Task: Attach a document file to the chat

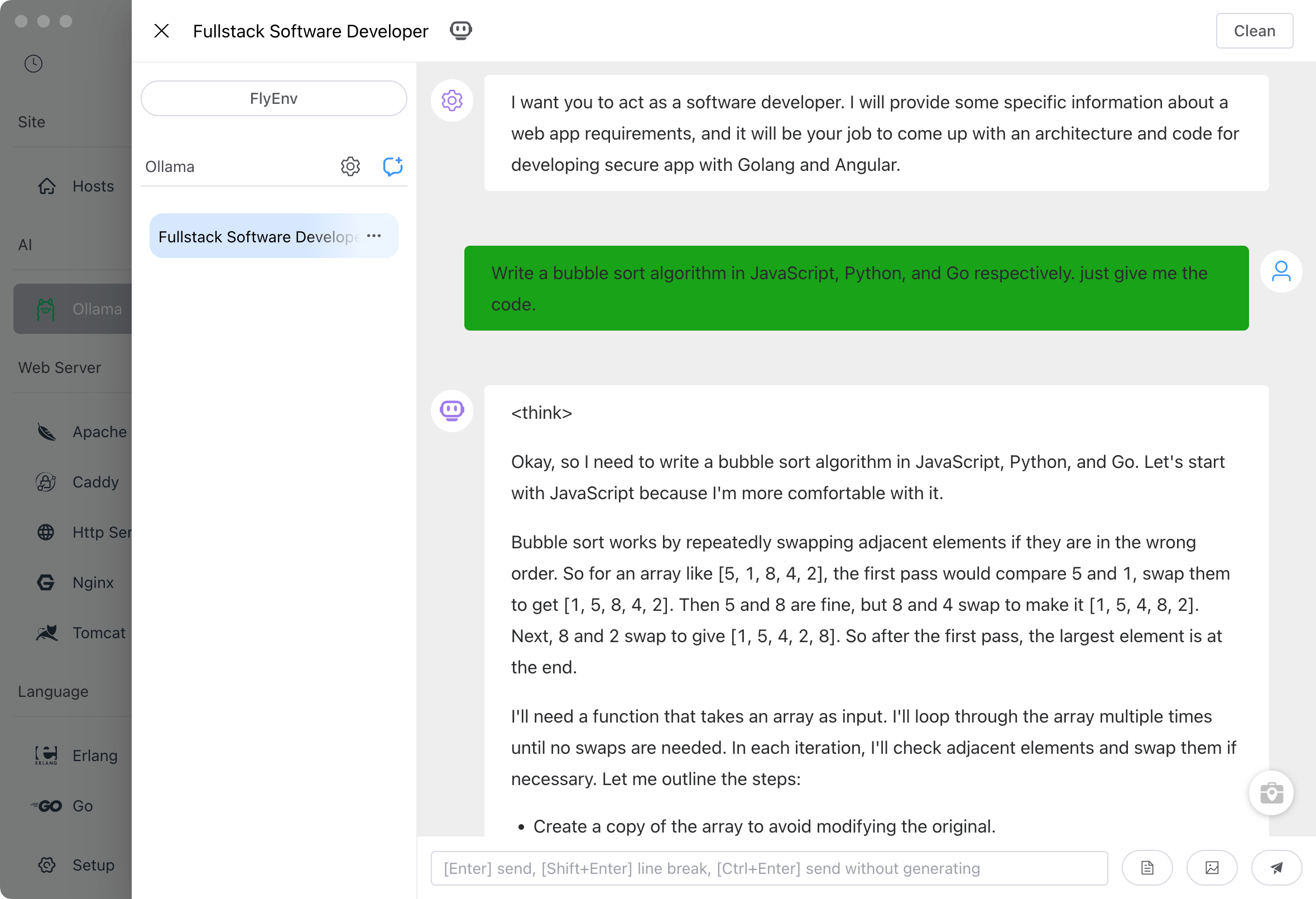Action: point(1147,867)
